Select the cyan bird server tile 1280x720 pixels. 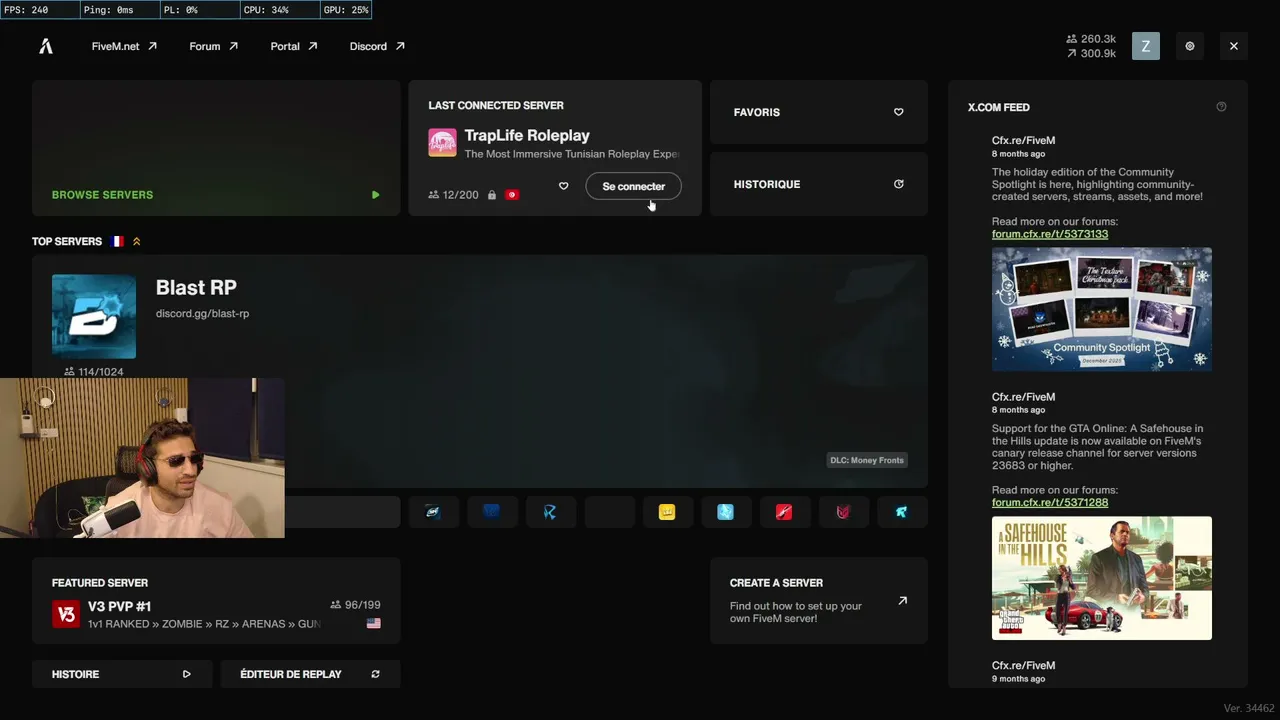(901, 512)
